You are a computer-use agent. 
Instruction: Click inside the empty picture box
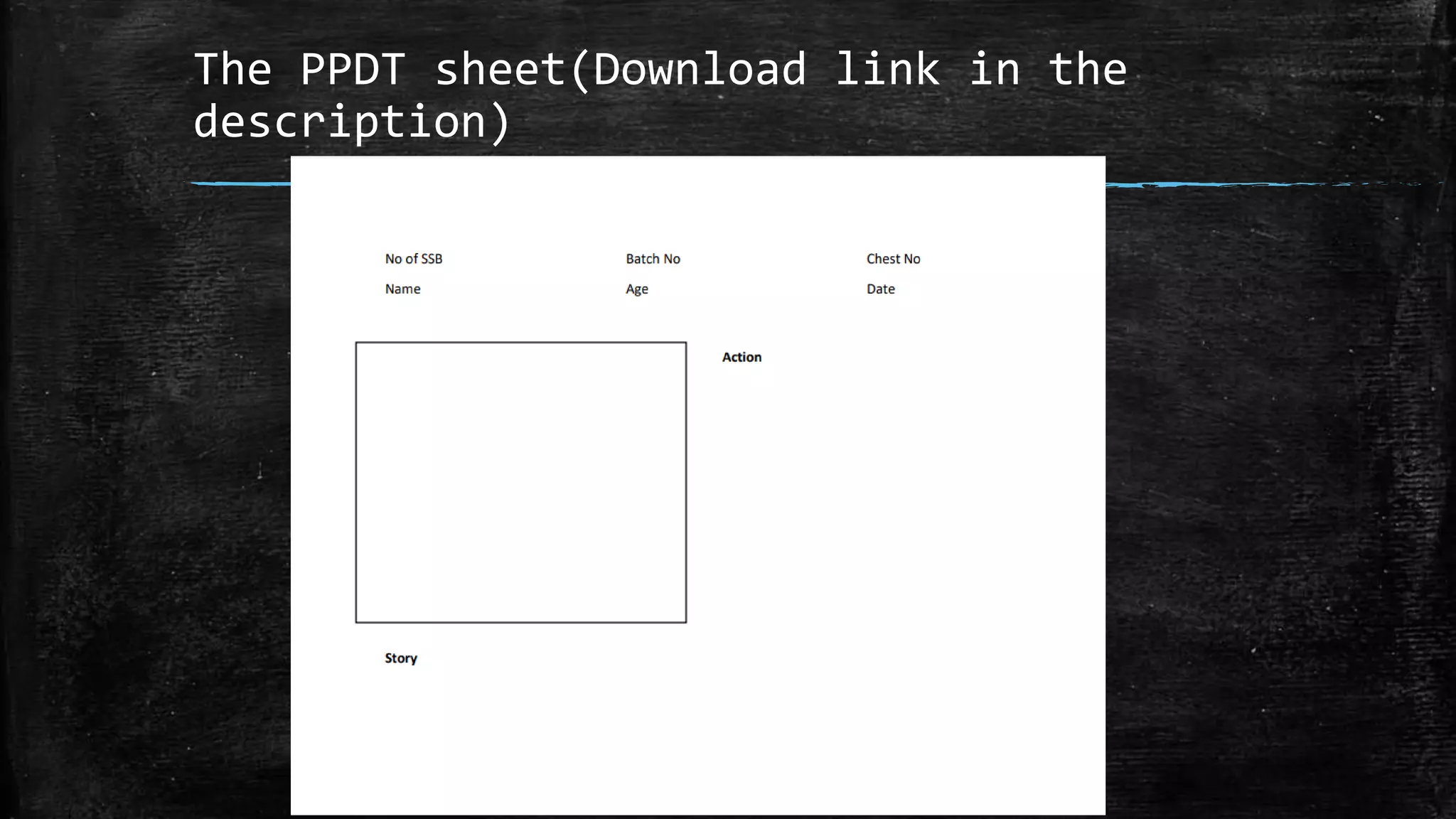[521, 483]
